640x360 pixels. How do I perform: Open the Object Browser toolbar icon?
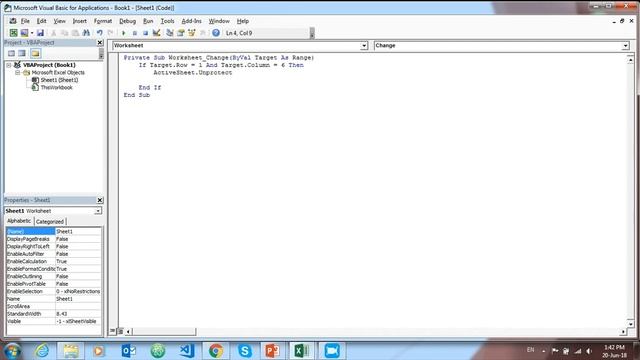191,33
